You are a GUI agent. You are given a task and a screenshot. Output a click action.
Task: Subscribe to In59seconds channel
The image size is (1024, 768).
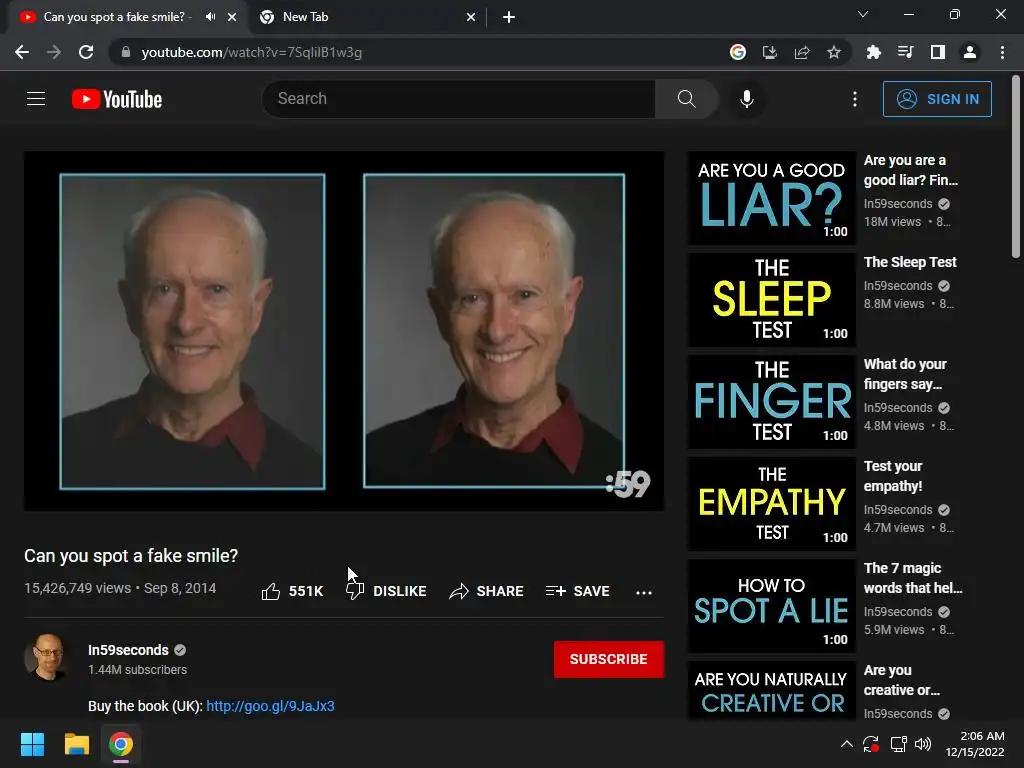point(609,659)
